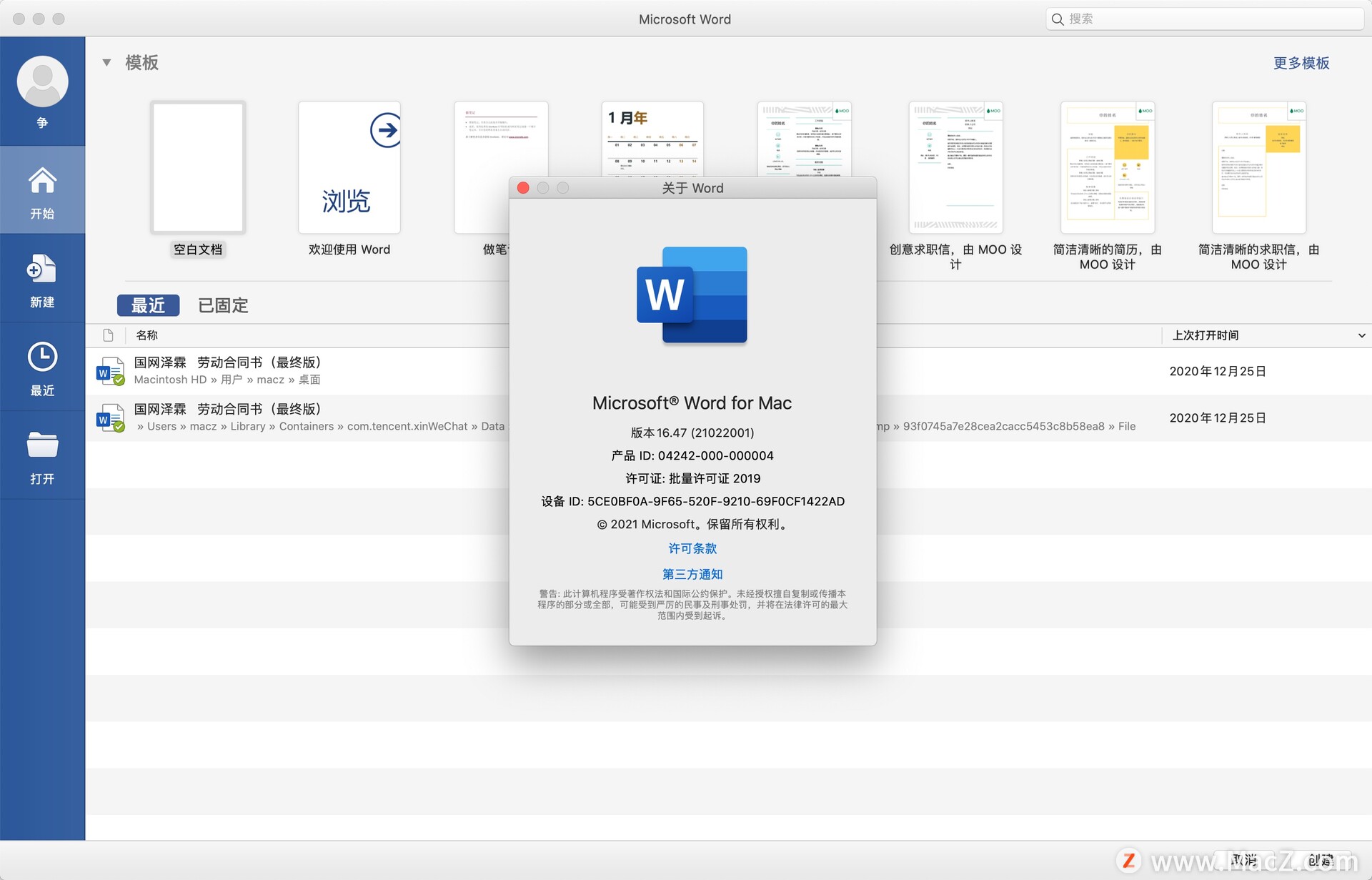The height and width of the screenshot is (880, 1372).
Task: Click the search magnifier icon
Action: click(1058, 19)
